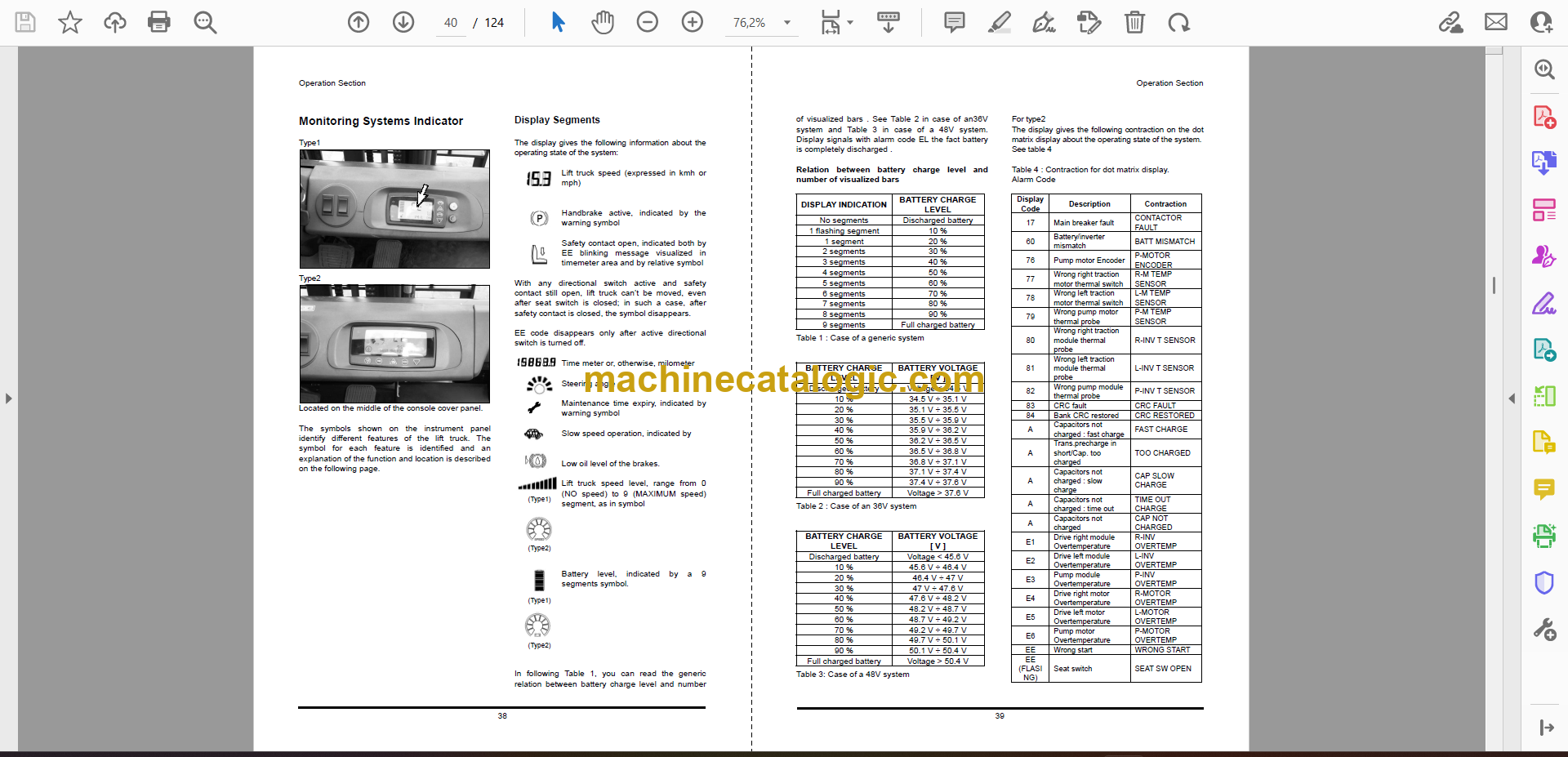Click the 'Low oil level of the brakes.' text

pyautogui.click(x=610, y=464)
